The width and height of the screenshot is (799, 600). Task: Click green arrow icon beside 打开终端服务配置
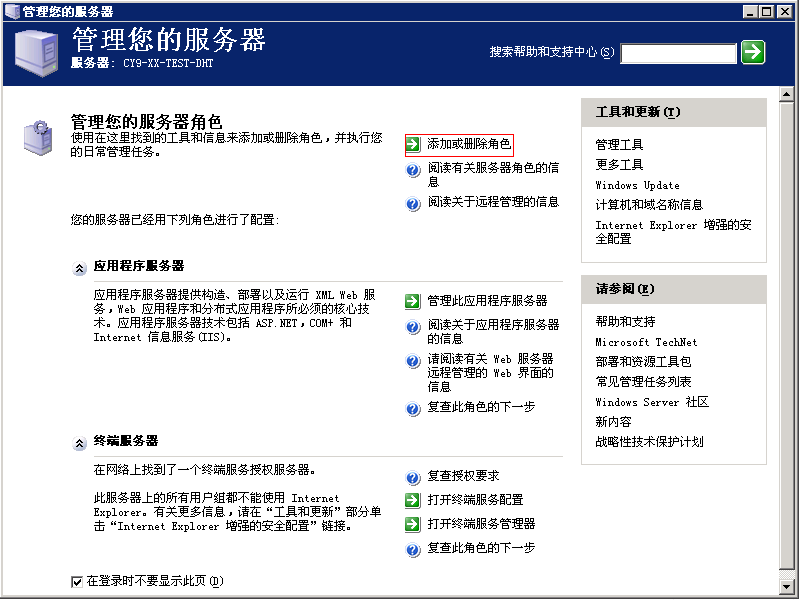(413, 500)
